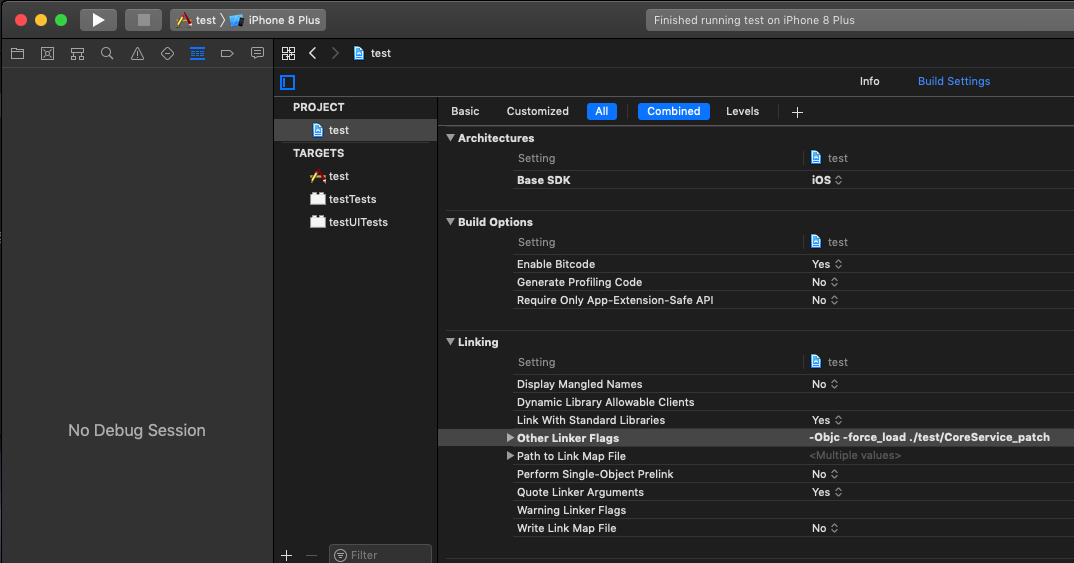Switch to the Info tab

[869, 81]
